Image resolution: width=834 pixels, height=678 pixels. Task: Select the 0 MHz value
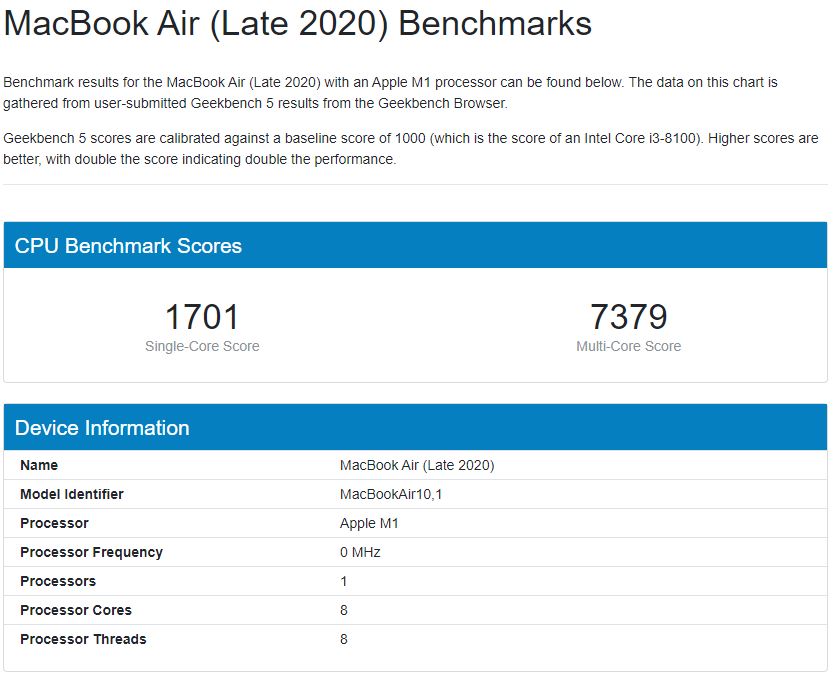pos(360,553)
